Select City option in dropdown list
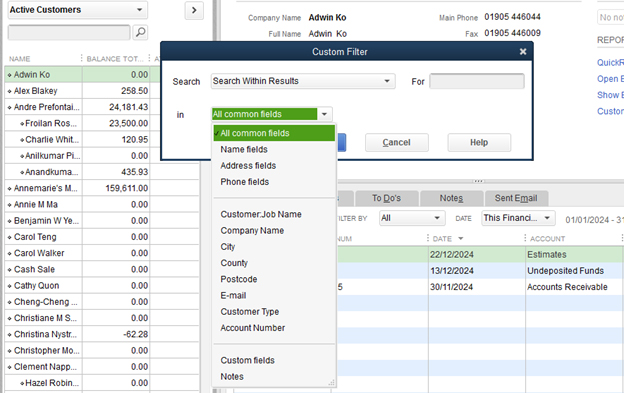 click(228, 247)
